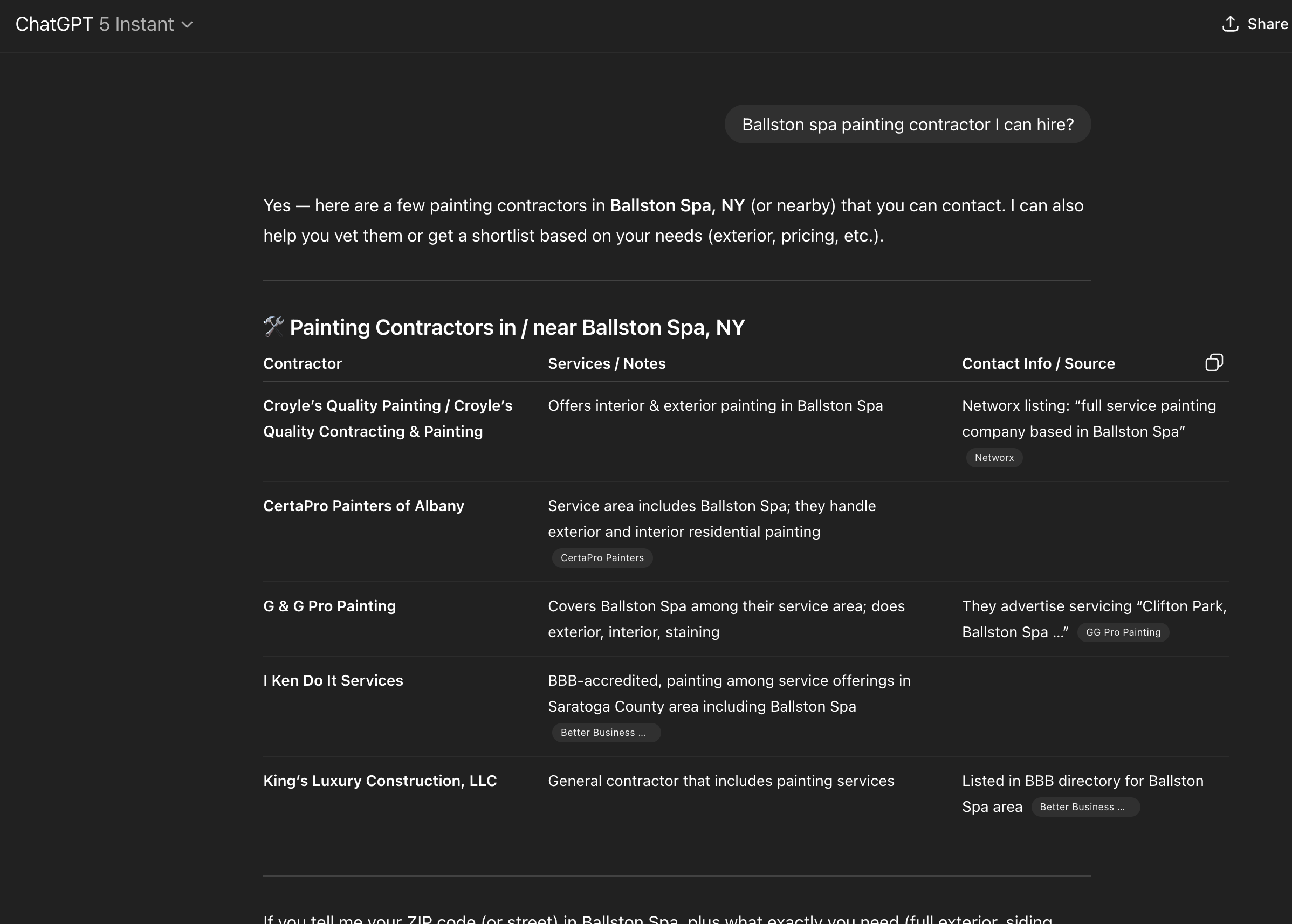Copy the table with the copy icon
The image size is (1292, 924).
pos(1213,362)
